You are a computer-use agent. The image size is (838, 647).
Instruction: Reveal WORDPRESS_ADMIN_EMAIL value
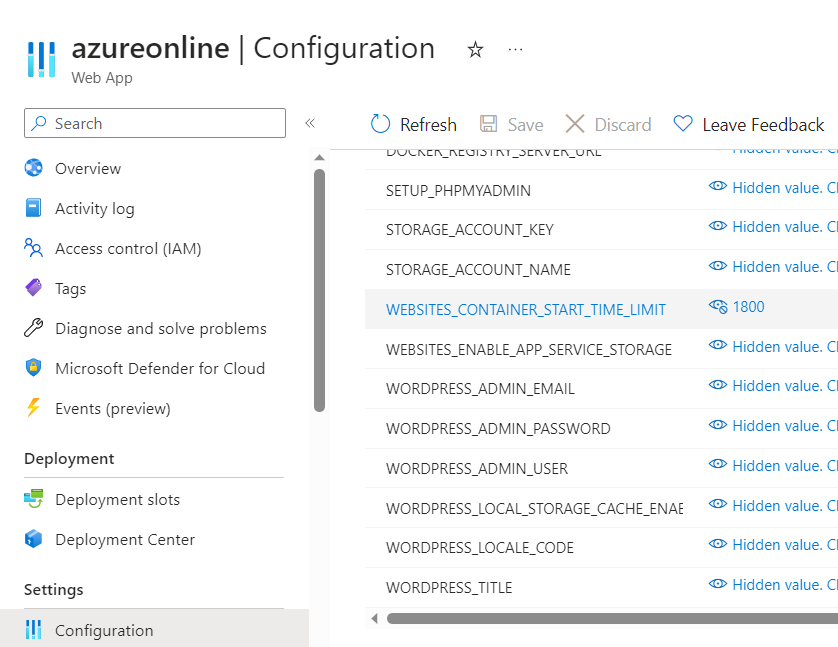[718, 385]
